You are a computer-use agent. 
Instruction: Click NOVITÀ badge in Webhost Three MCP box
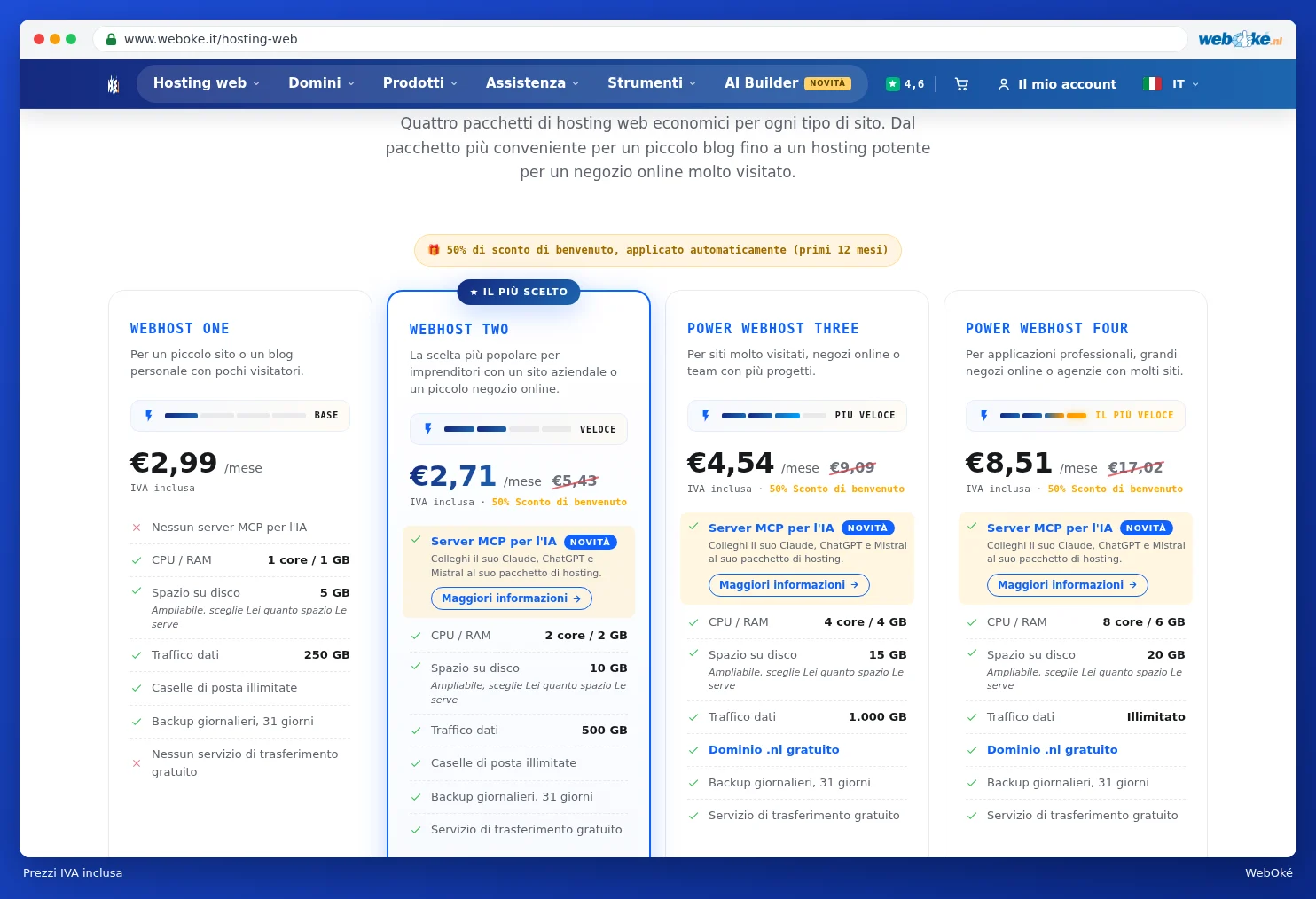pos(867,528)
